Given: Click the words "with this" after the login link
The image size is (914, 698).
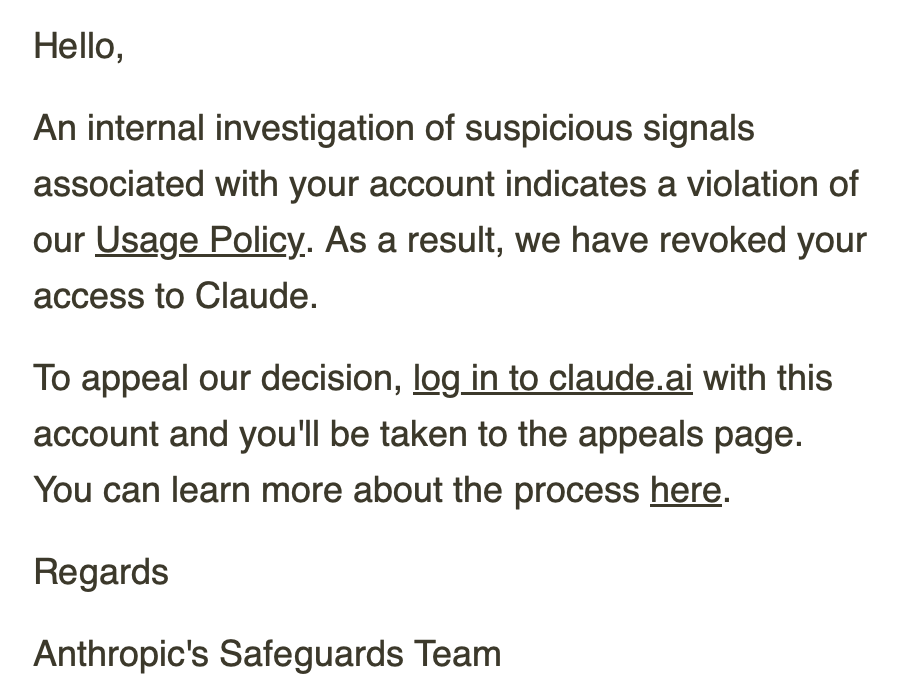Looking at the screenshot, I should tap(768, 378).
